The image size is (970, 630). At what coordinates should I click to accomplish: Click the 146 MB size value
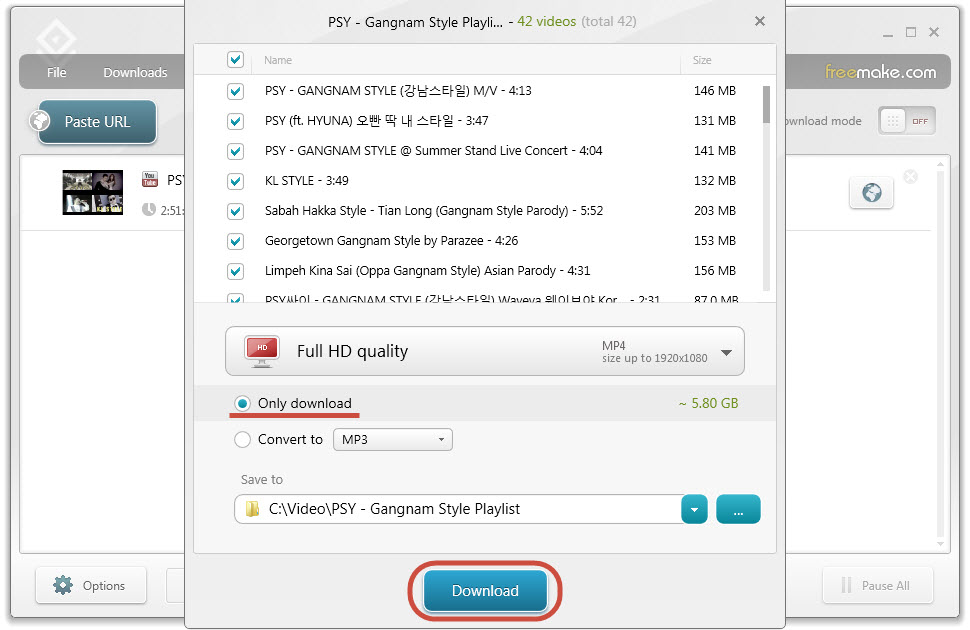(715, 91)
